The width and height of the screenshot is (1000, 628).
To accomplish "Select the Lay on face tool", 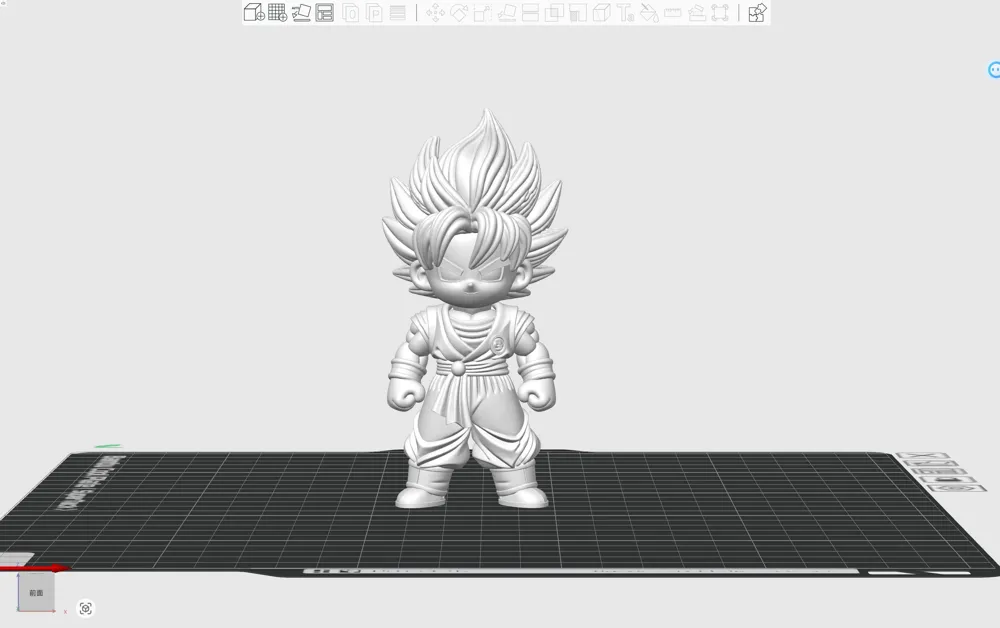I will [507, 12].
